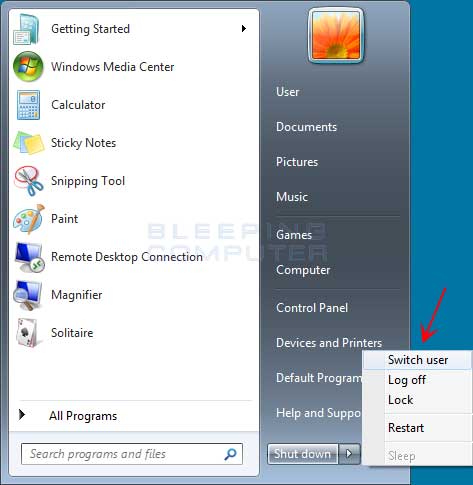
Task: Launch the Remote Desktop Connection icon
Action: (29, 257)
